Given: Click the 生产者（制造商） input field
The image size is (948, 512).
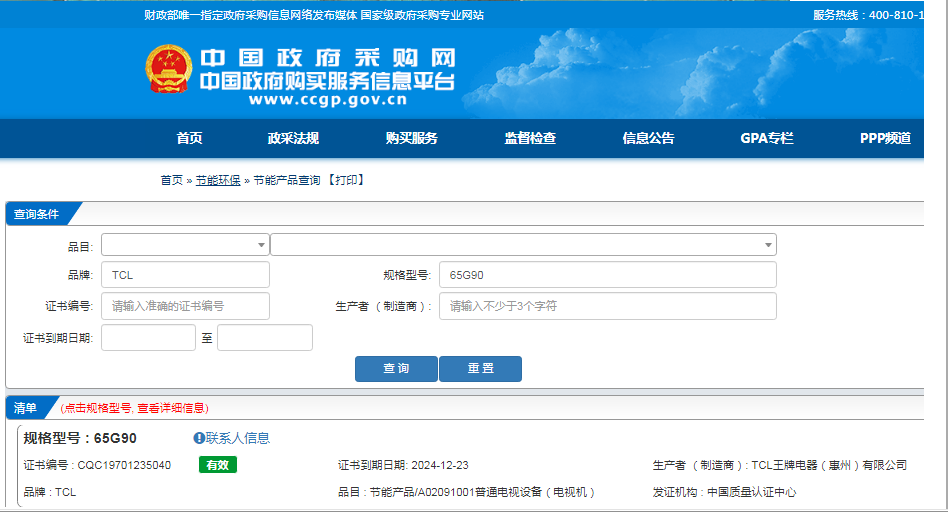Looking at the screenshot, I should (608, 306).
